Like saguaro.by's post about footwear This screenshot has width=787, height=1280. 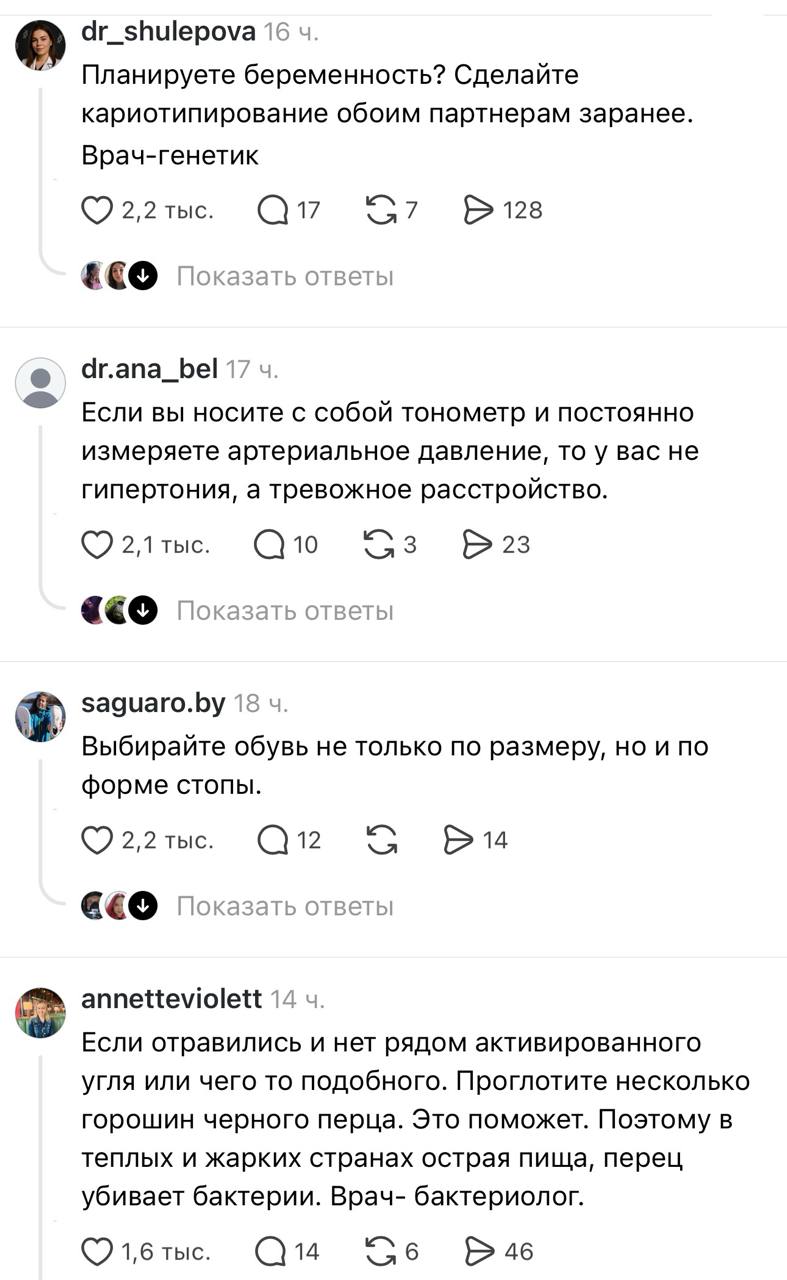point(97,840)
